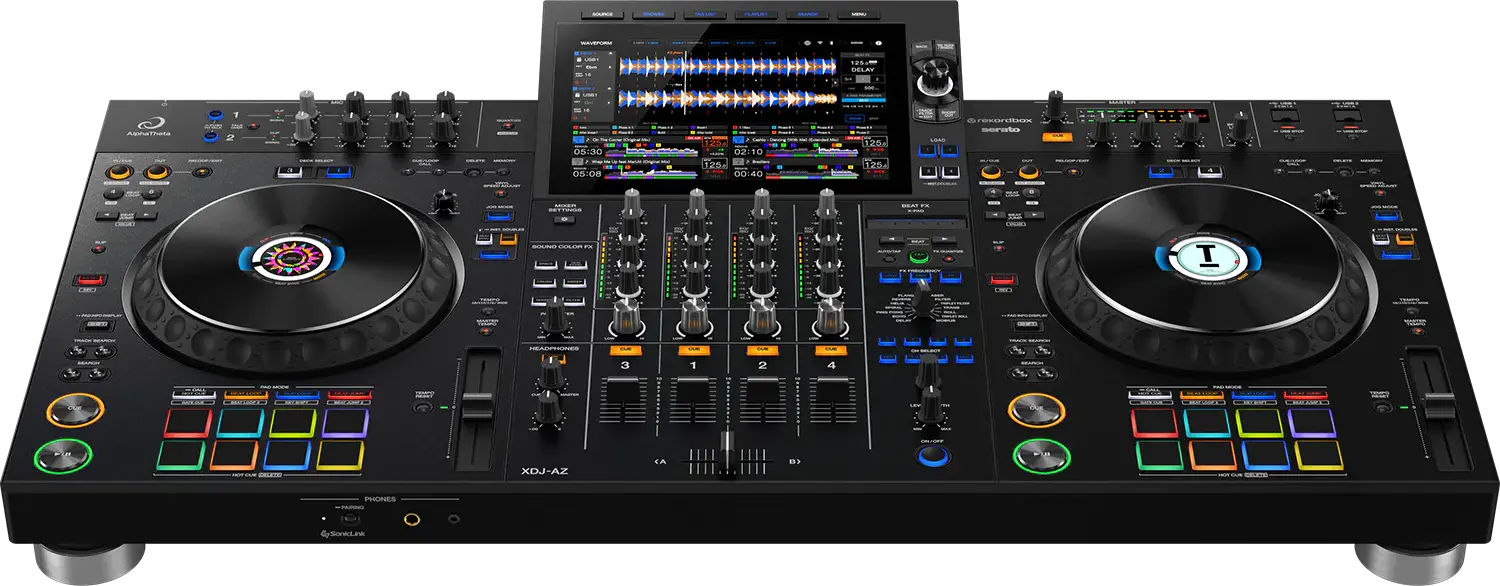This screenshot has height=586, width=1500.
Task: Push the rotary browse selector knob
Action: tap(937, 76)
